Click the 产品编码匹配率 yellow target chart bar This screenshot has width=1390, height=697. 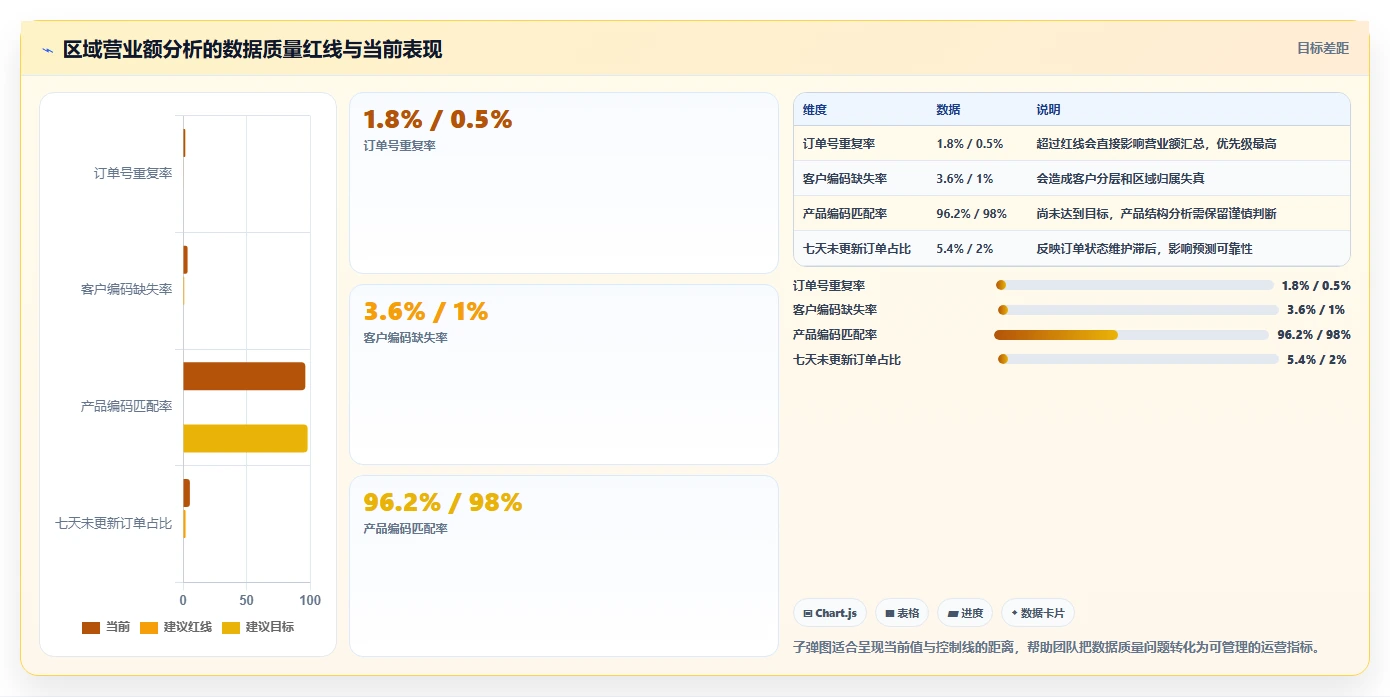pos(245,438)
